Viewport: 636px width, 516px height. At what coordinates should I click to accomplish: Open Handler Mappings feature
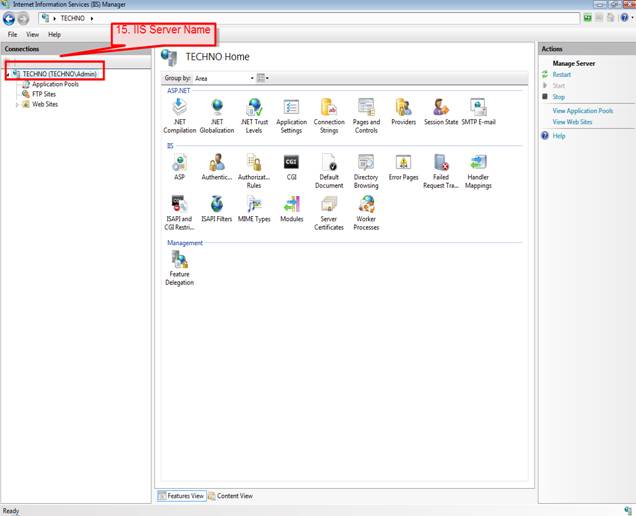coord(478,171)
